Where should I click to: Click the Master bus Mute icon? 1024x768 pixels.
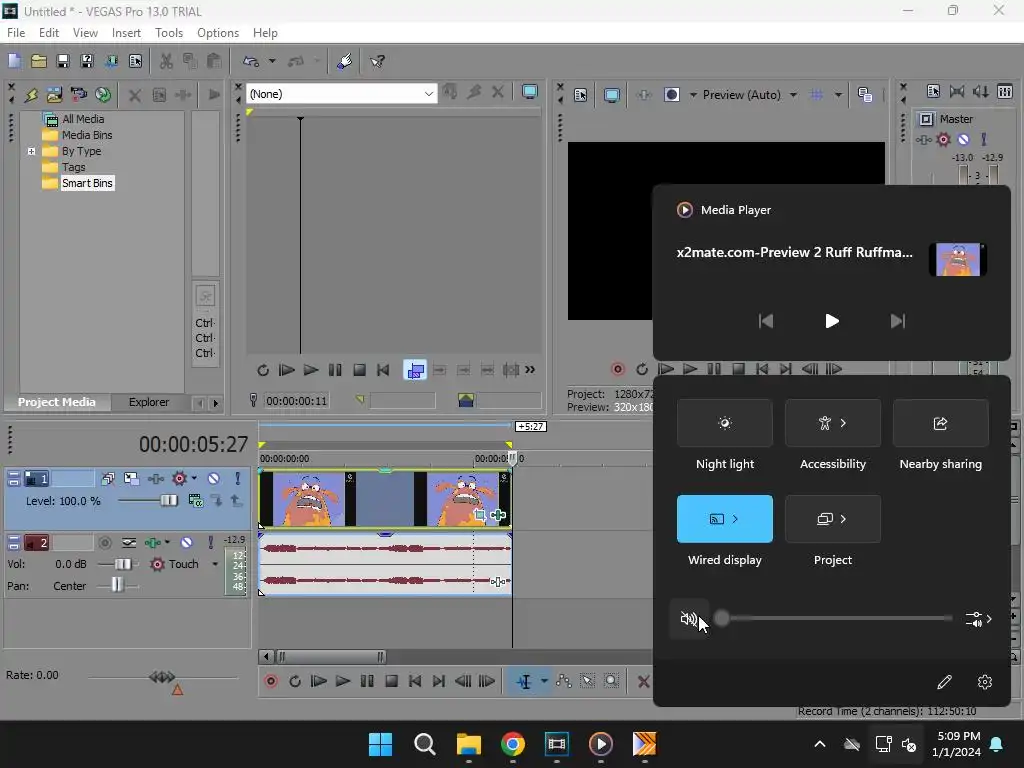click(963, 139)
